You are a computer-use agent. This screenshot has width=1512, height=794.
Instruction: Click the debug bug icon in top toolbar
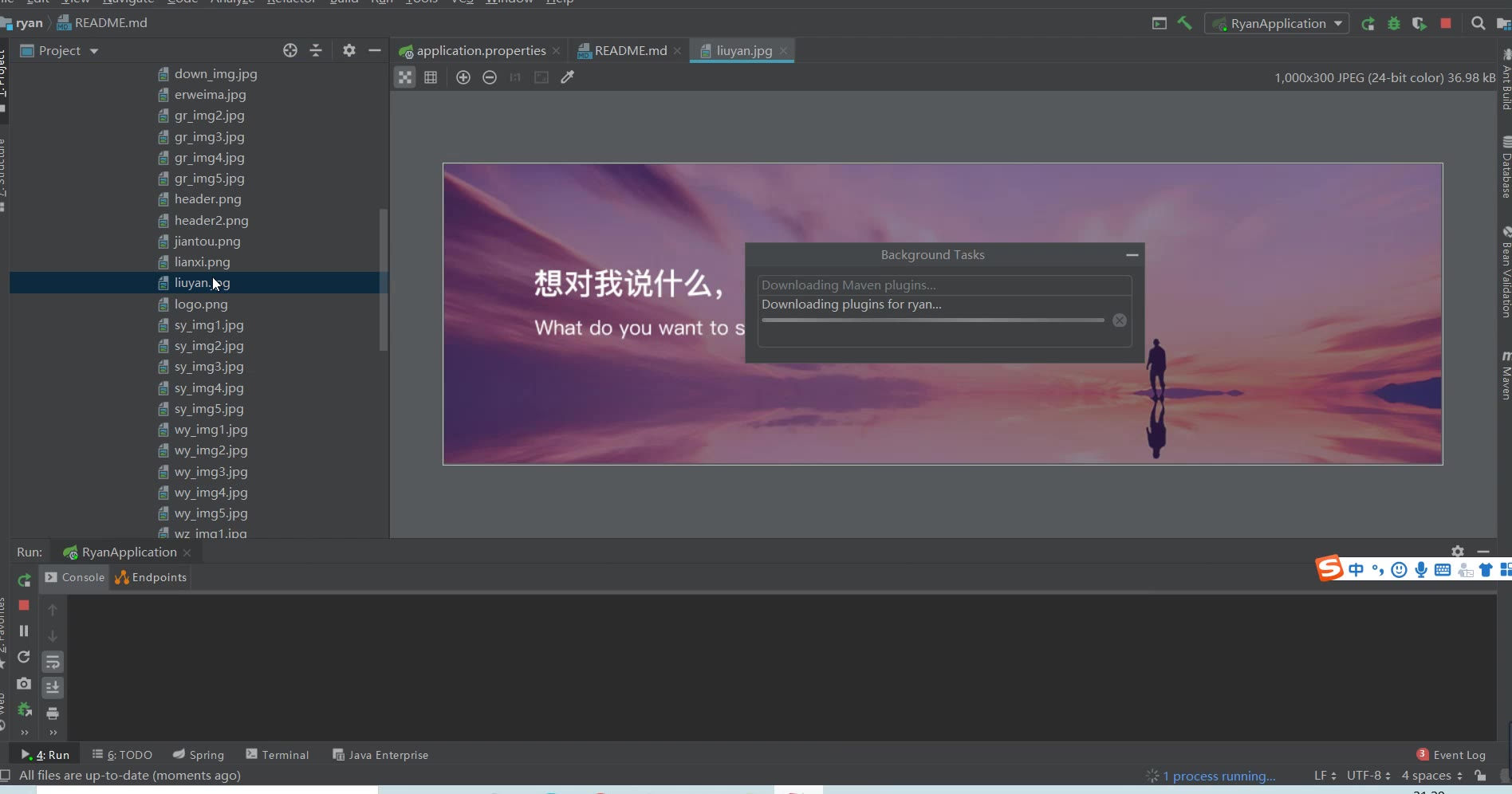[x=1394, y=23]
